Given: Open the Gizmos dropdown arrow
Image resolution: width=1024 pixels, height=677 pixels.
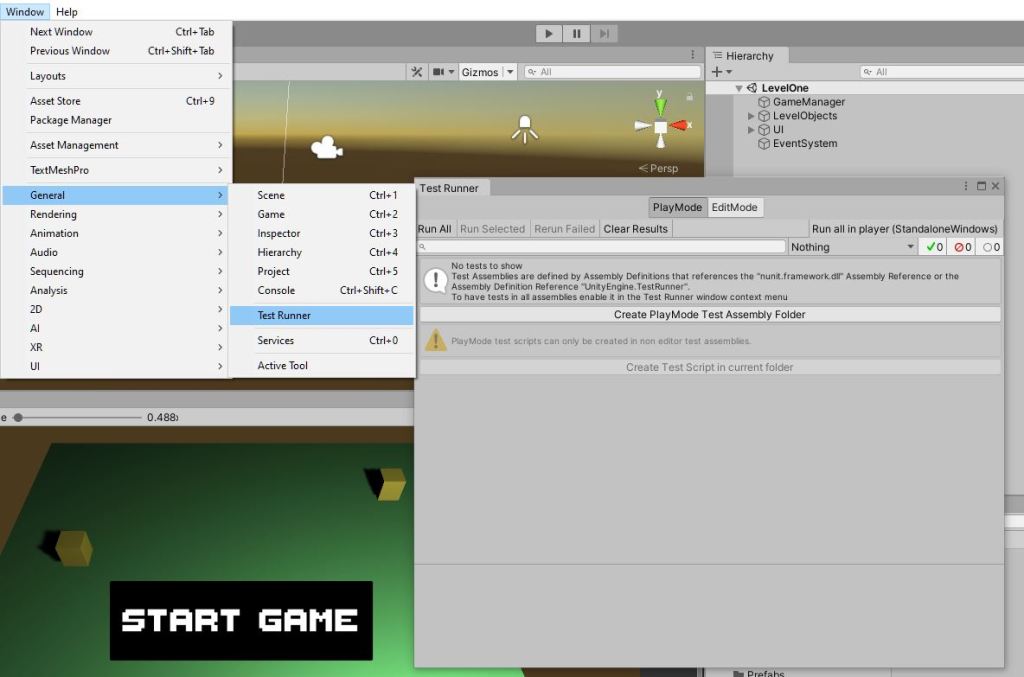Looking at the screenshot, I should [x=510, y=72].
